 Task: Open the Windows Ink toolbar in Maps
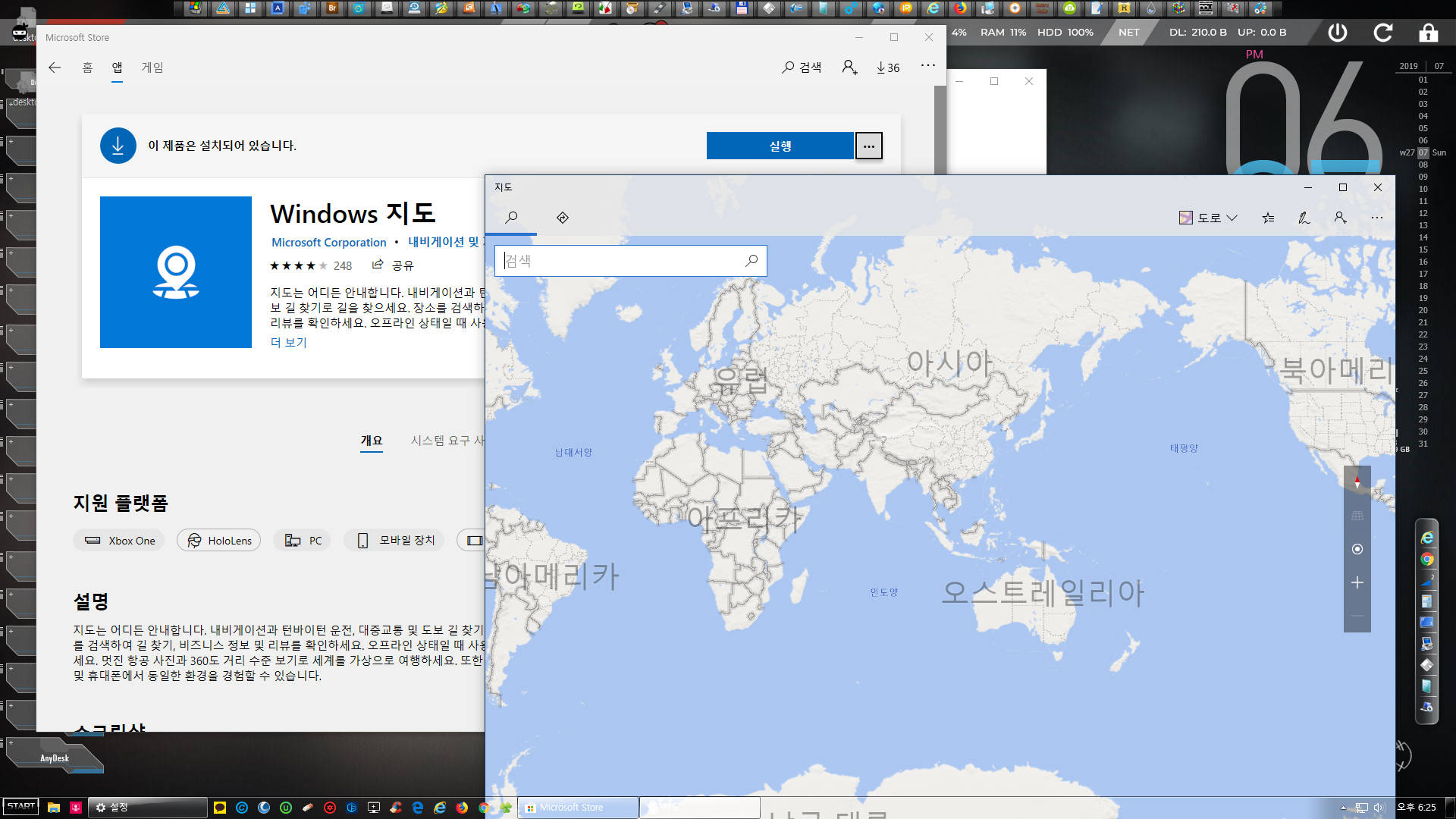pos(1304,218)
